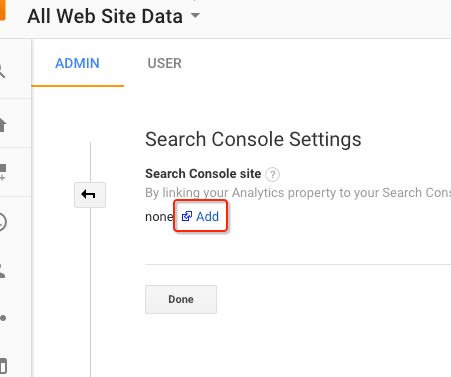
Task: Open the All Web Site Data view selector
Action: click(114, 16)
